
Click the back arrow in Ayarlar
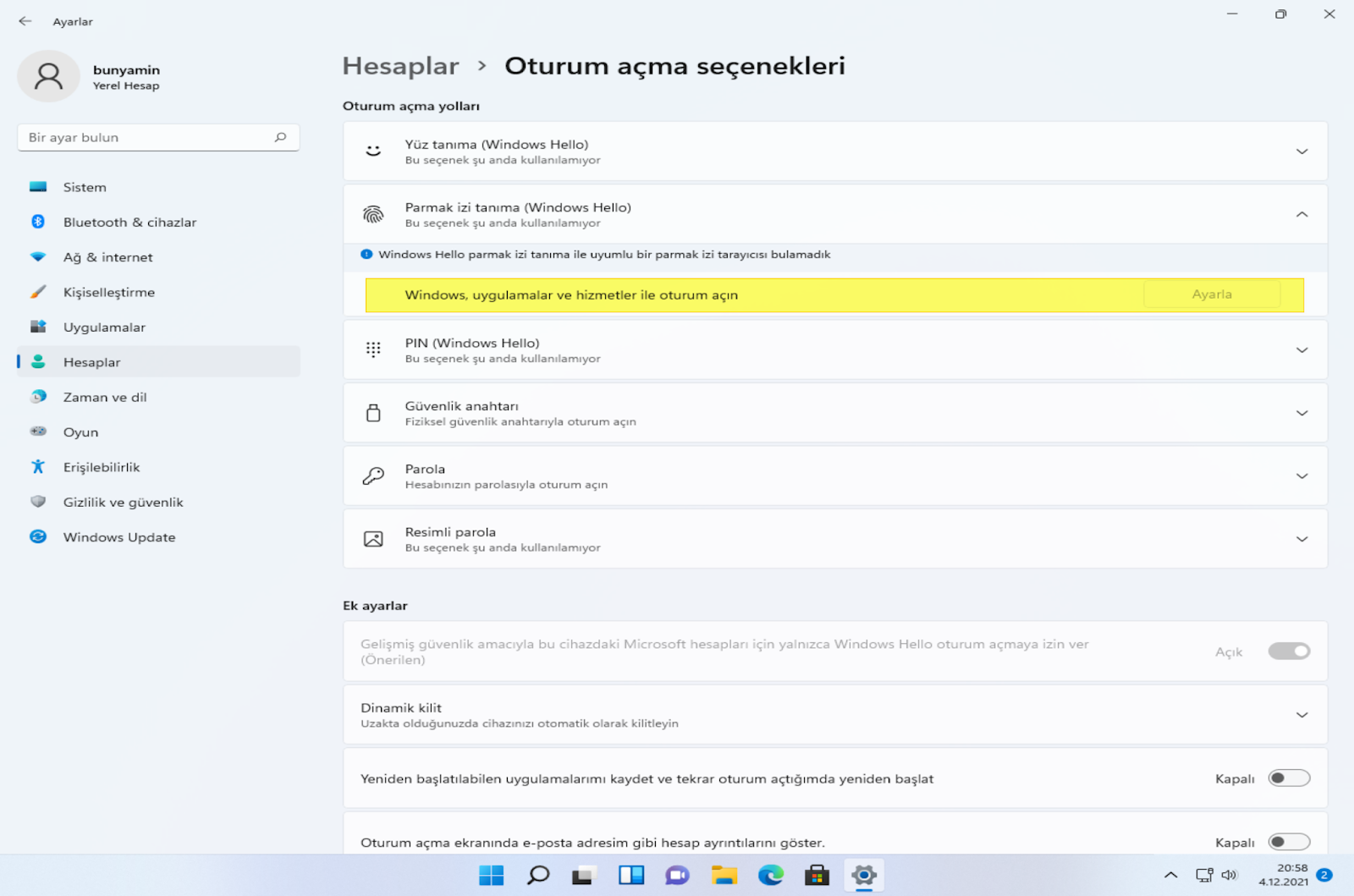(25, 21)
